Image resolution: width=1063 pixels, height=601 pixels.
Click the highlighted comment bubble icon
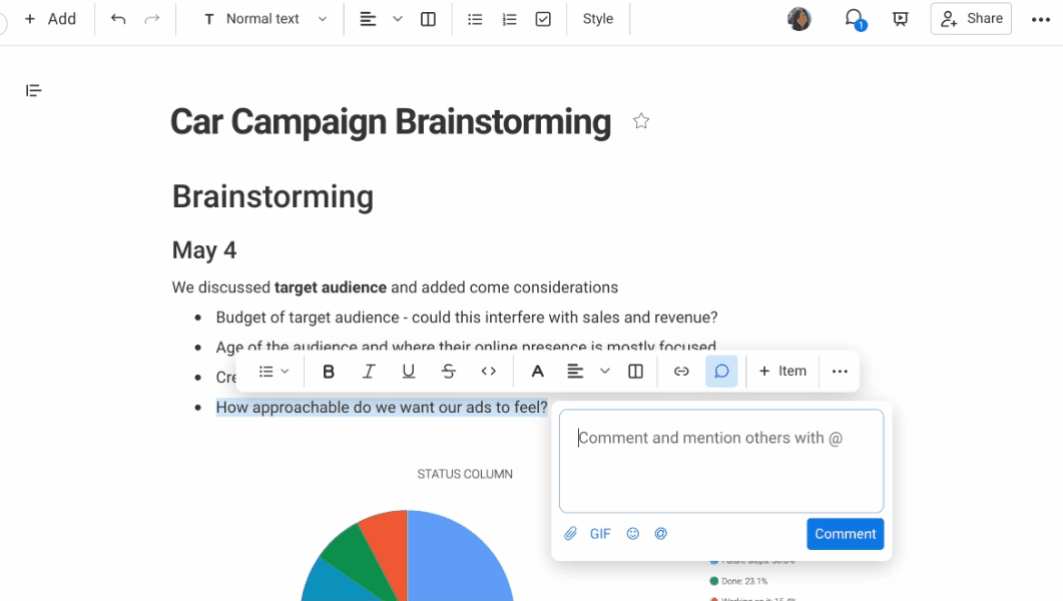pos(721,371)
